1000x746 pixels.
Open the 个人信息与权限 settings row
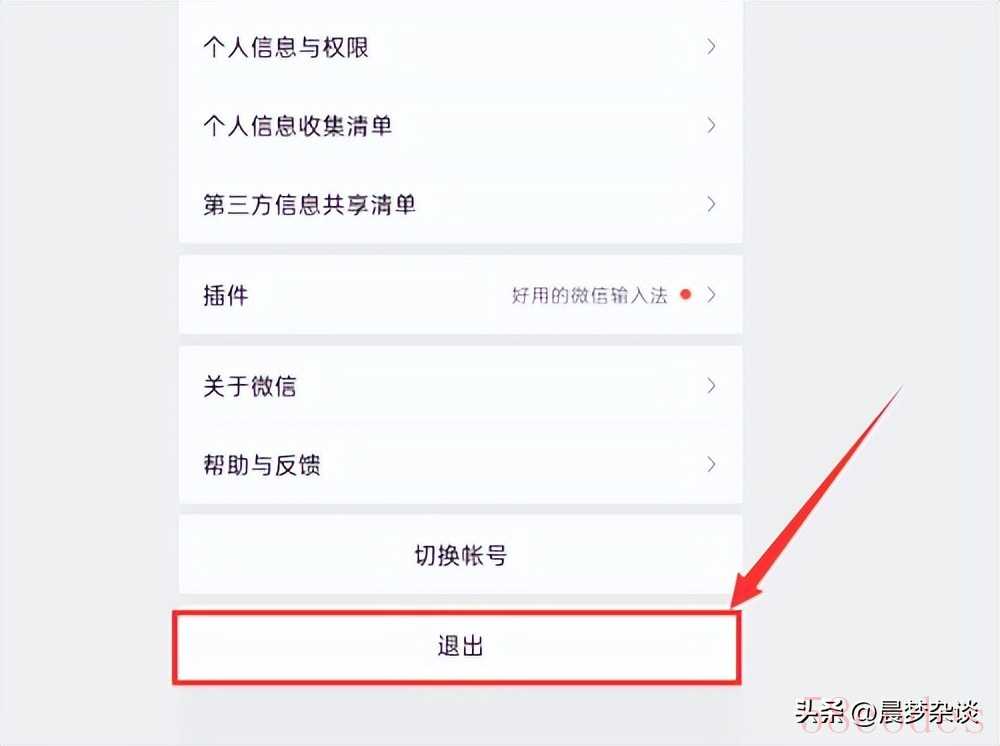(460, 47)
